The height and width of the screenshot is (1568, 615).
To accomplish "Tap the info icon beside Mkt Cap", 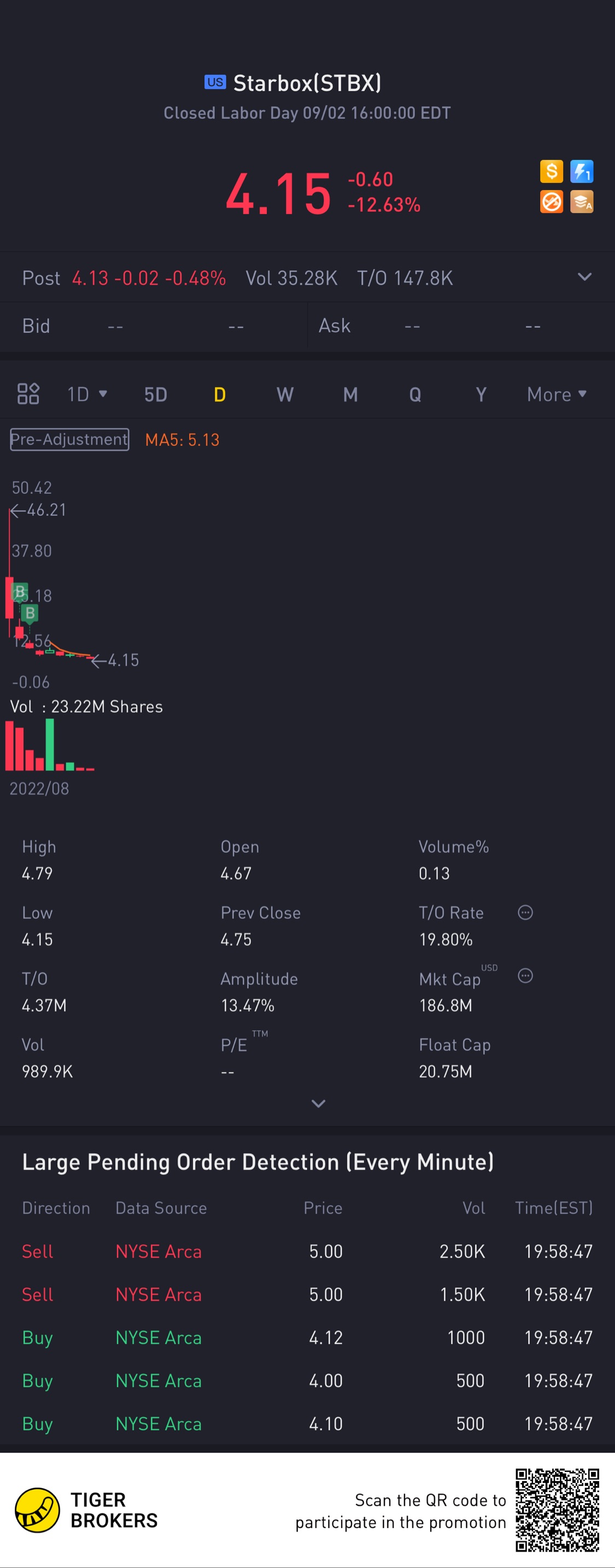I will (525, 976).
